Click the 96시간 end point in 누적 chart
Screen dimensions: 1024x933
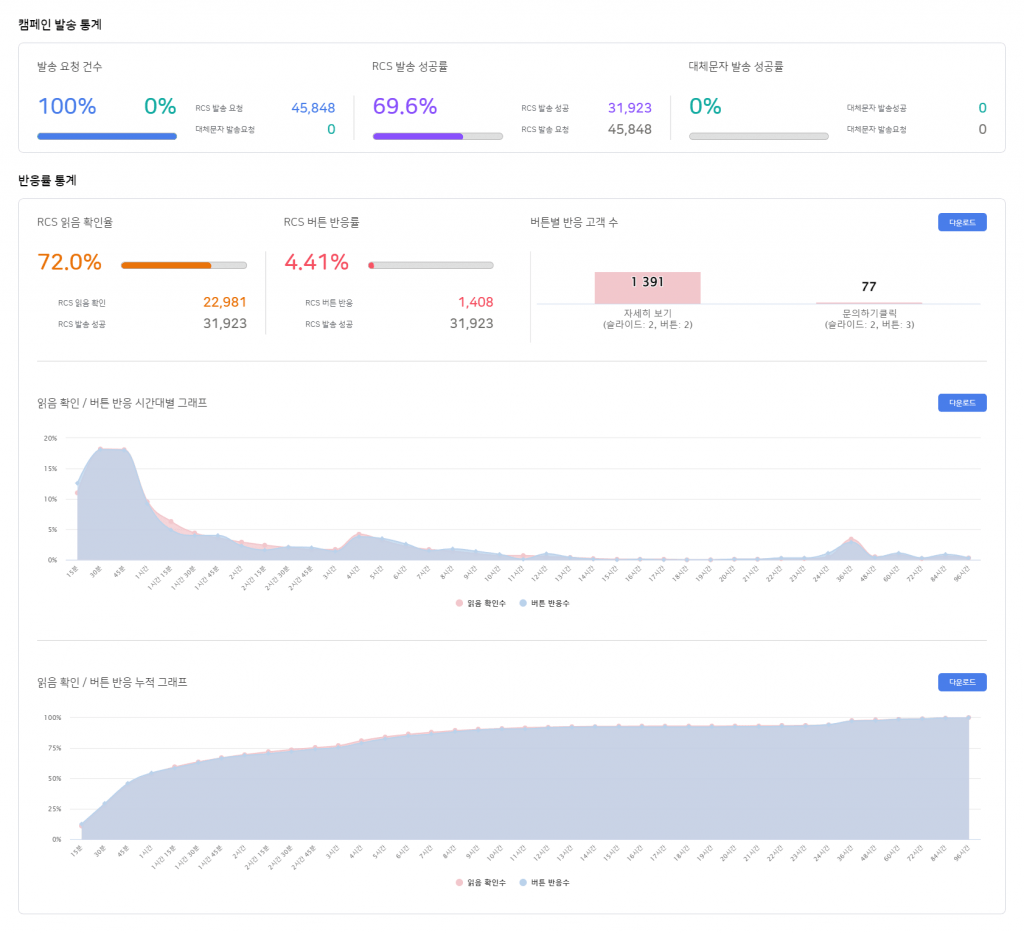pos(968,718)
